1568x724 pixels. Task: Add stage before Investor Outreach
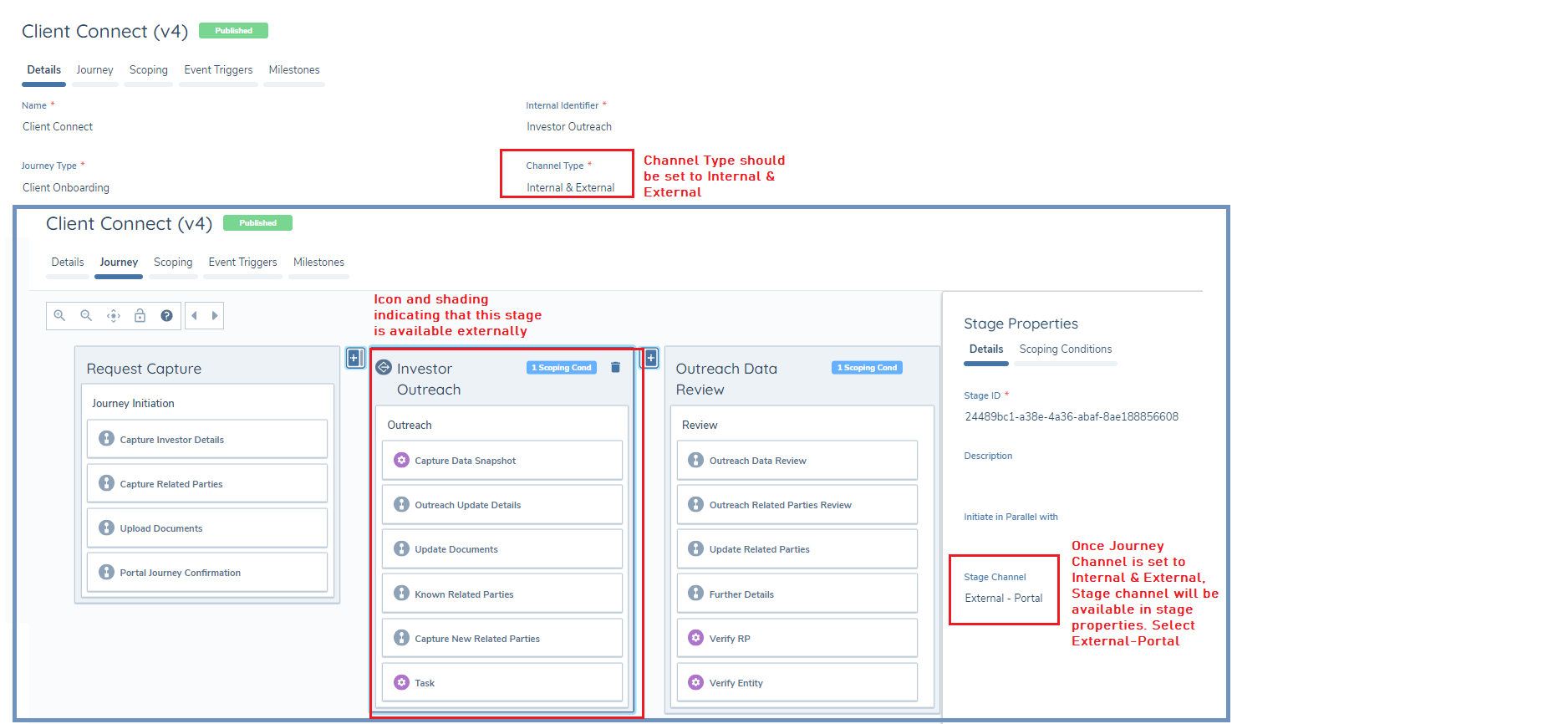tap(354, 358)
